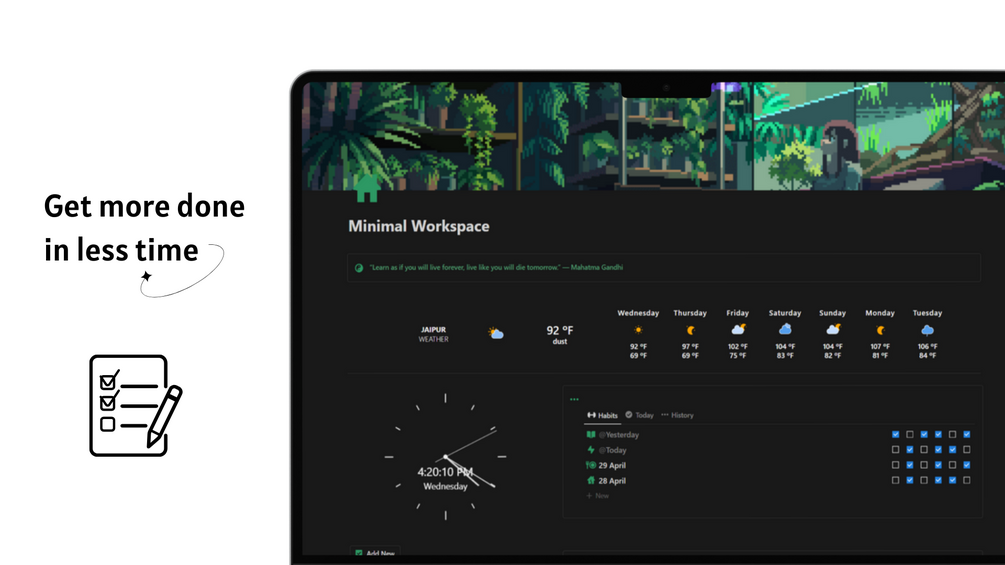This screenshot has height=565, width=1005.
Task: Click Tuesday's 106 °F high temperature
Action: (927, 347)
